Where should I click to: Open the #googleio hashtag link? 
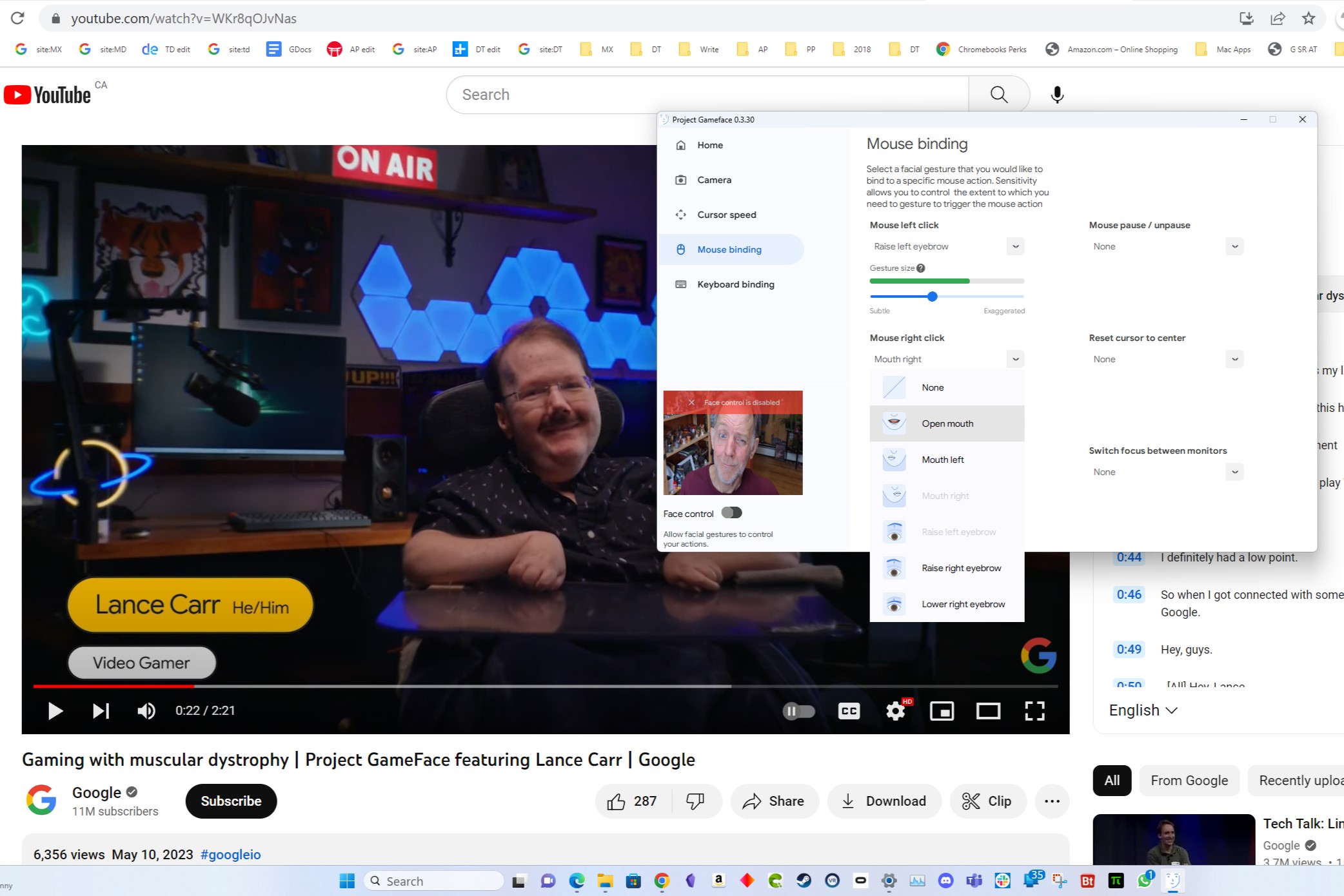click(231, 855)
